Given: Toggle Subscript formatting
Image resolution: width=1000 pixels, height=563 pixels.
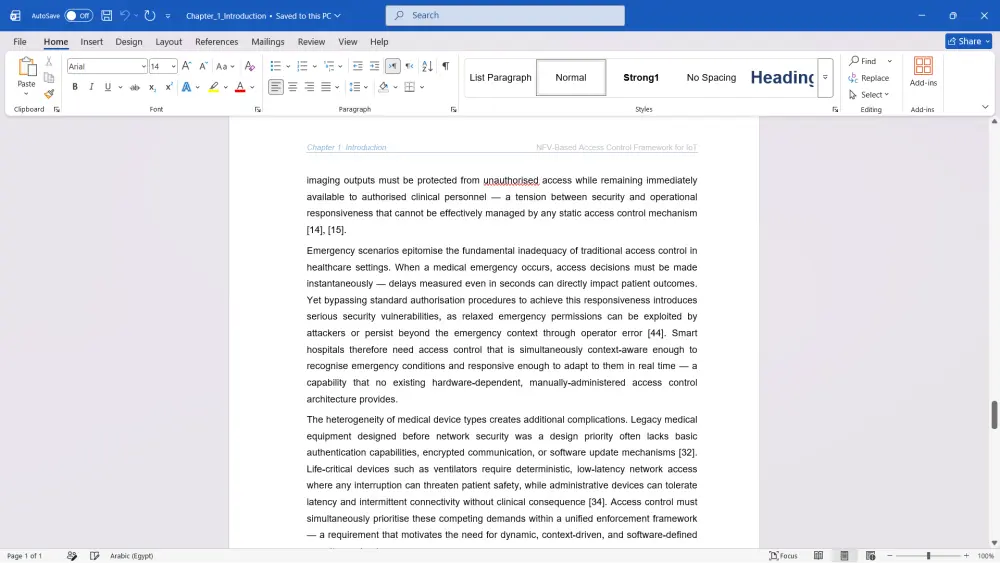Looking at the screenshot, I should point(152,87).
